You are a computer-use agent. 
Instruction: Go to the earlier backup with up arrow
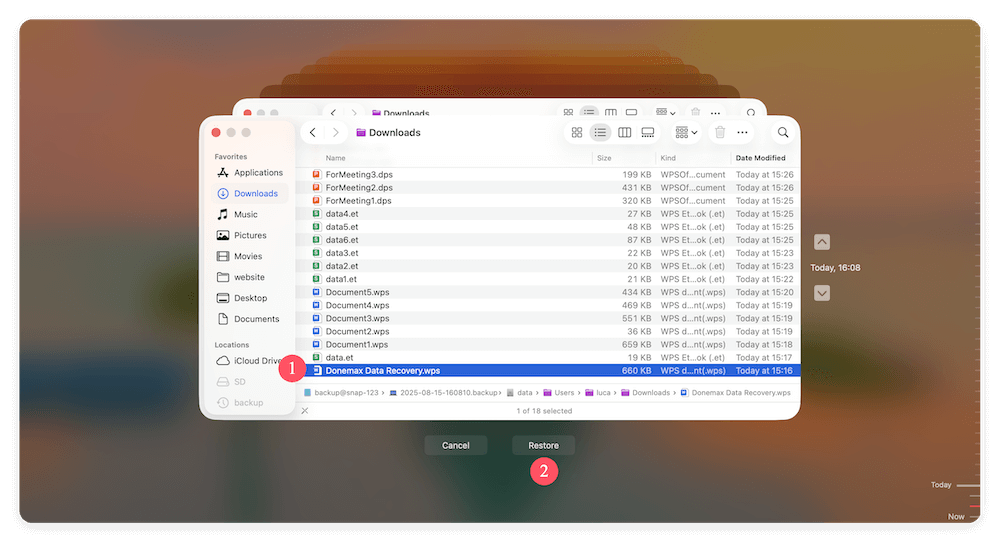click(x=822, y=242)
